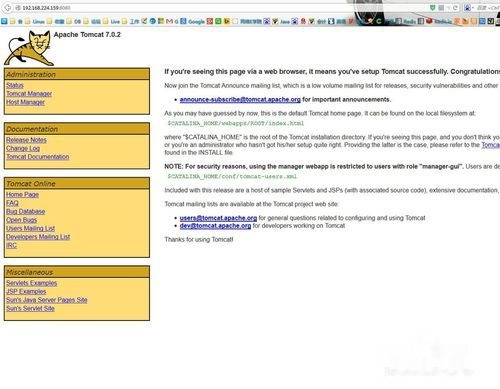Click the users@tomcat.apache.org email link
This screenshot has width=500, height=389.
(218, 218)
